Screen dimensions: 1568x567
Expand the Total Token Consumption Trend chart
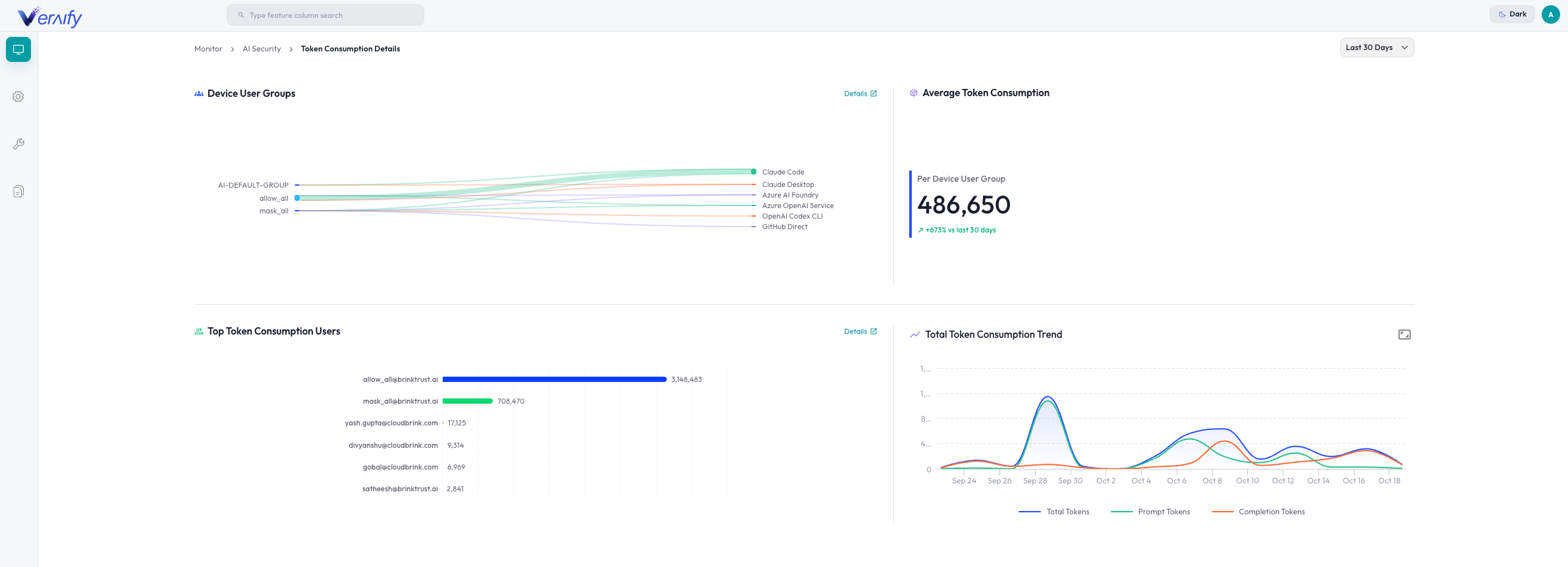tap(1405, 335)
